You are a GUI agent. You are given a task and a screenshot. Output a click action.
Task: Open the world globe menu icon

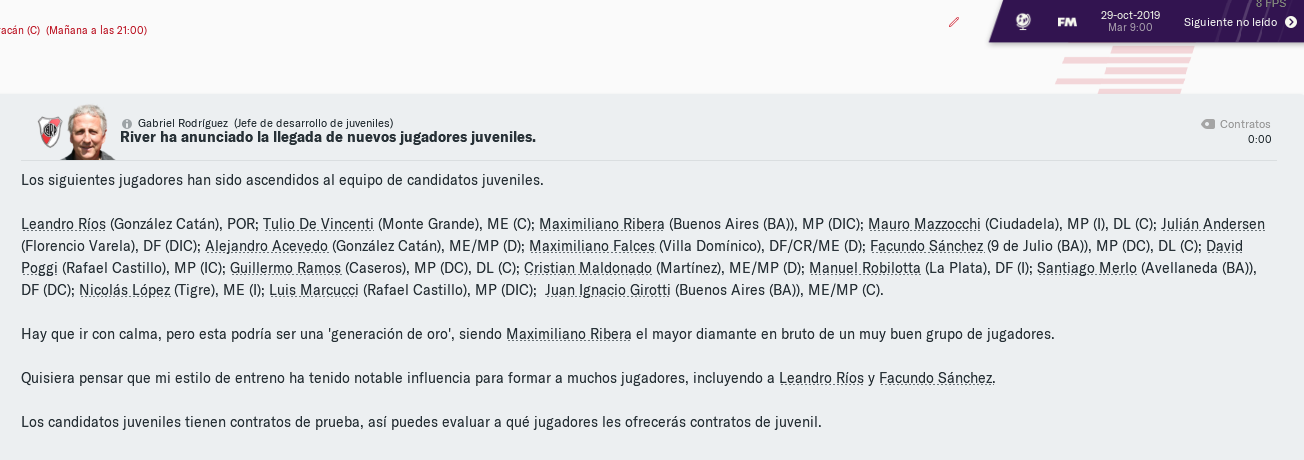1023,21
